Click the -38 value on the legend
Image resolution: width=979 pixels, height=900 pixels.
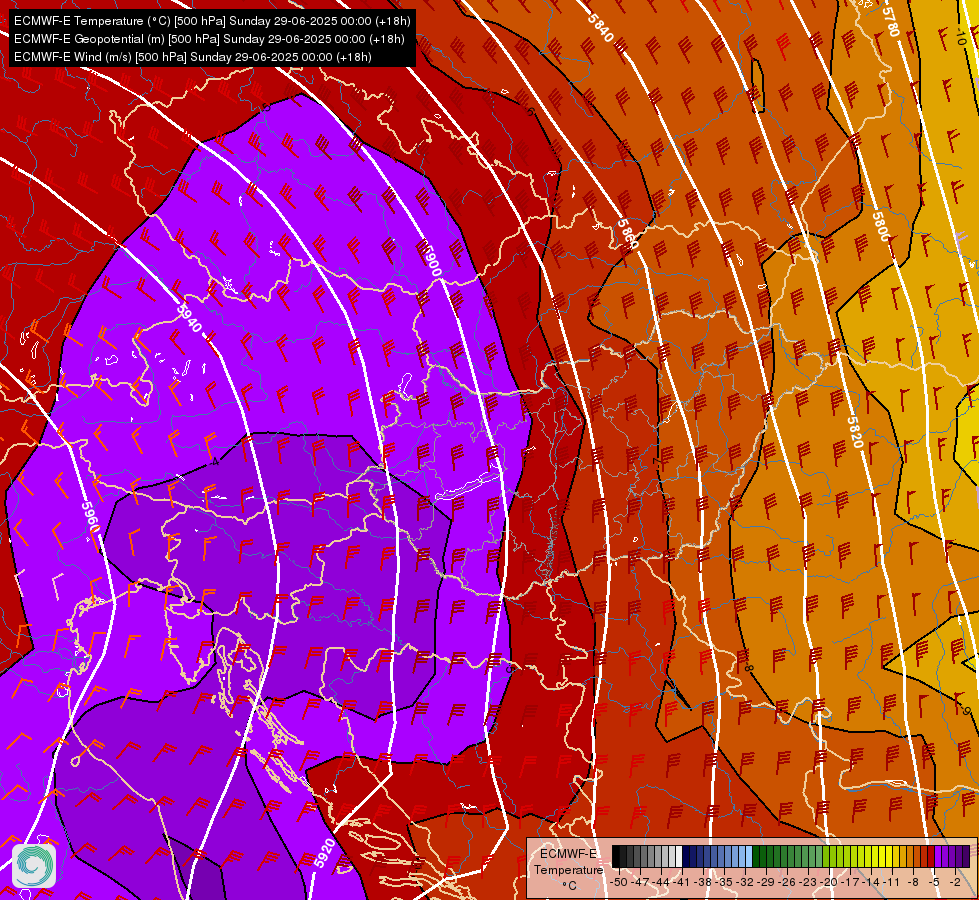pyautogui.click(x=703, y=882)
